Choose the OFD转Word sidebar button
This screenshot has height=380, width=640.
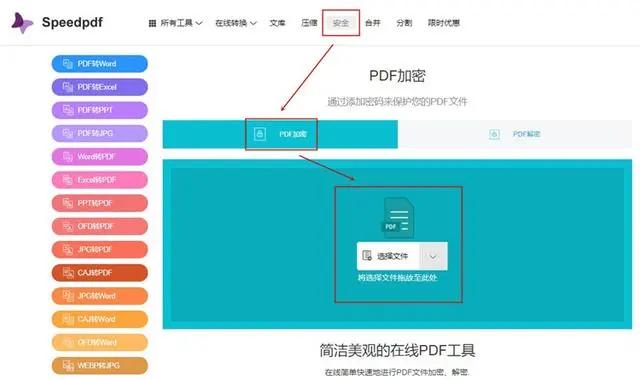(100, 342)
